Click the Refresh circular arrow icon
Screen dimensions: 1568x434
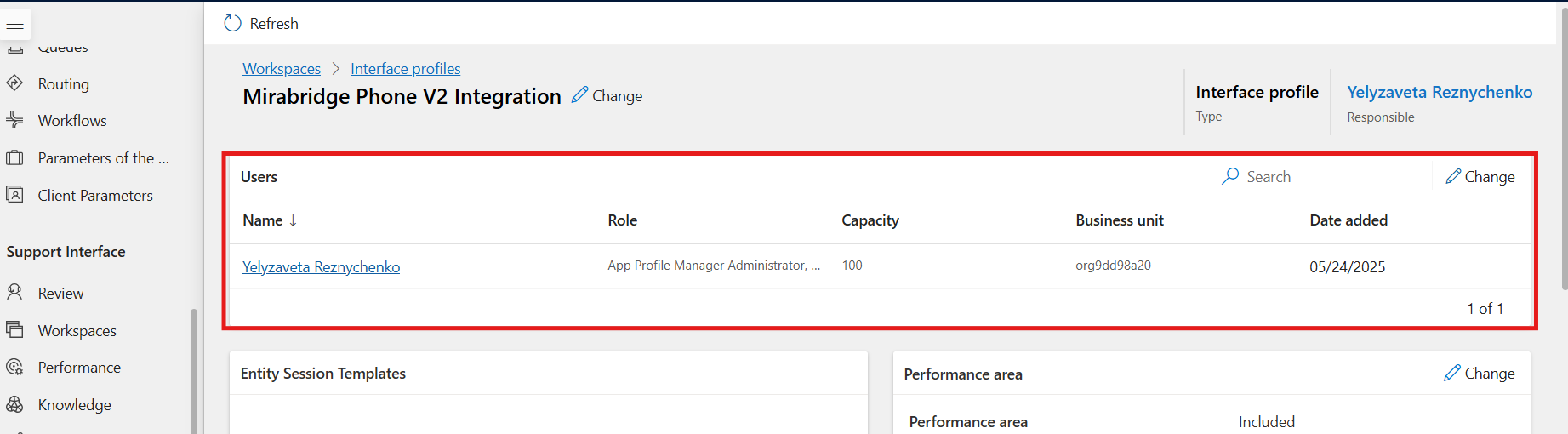pyautogui.click(x=232, y=24)
